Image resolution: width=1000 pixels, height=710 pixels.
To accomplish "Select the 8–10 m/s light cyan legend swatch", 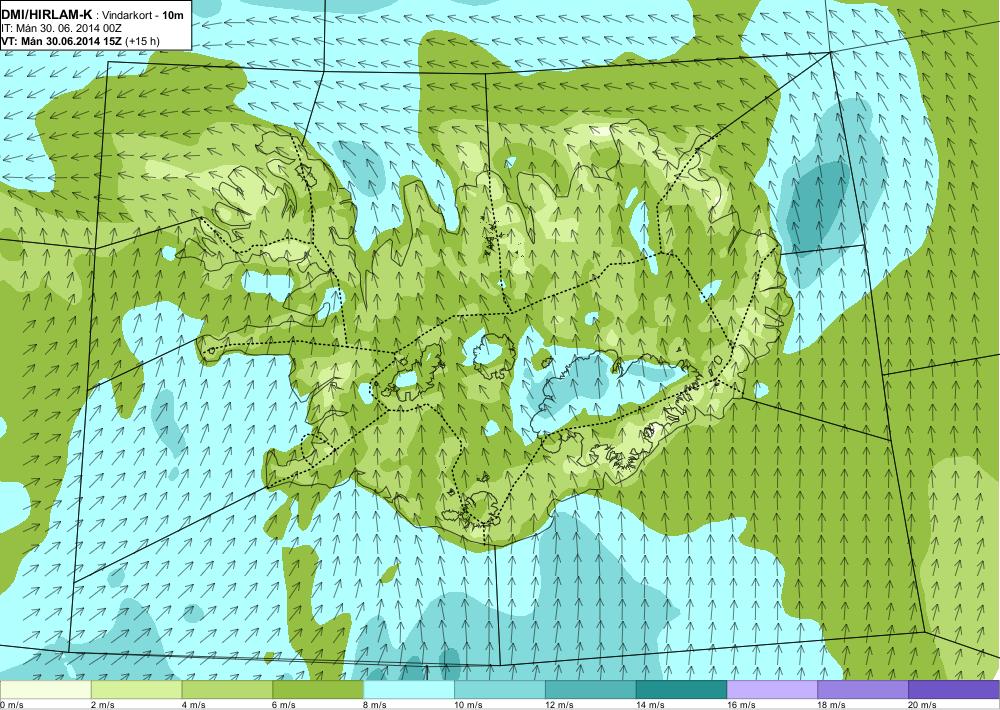I will point(409,690).
